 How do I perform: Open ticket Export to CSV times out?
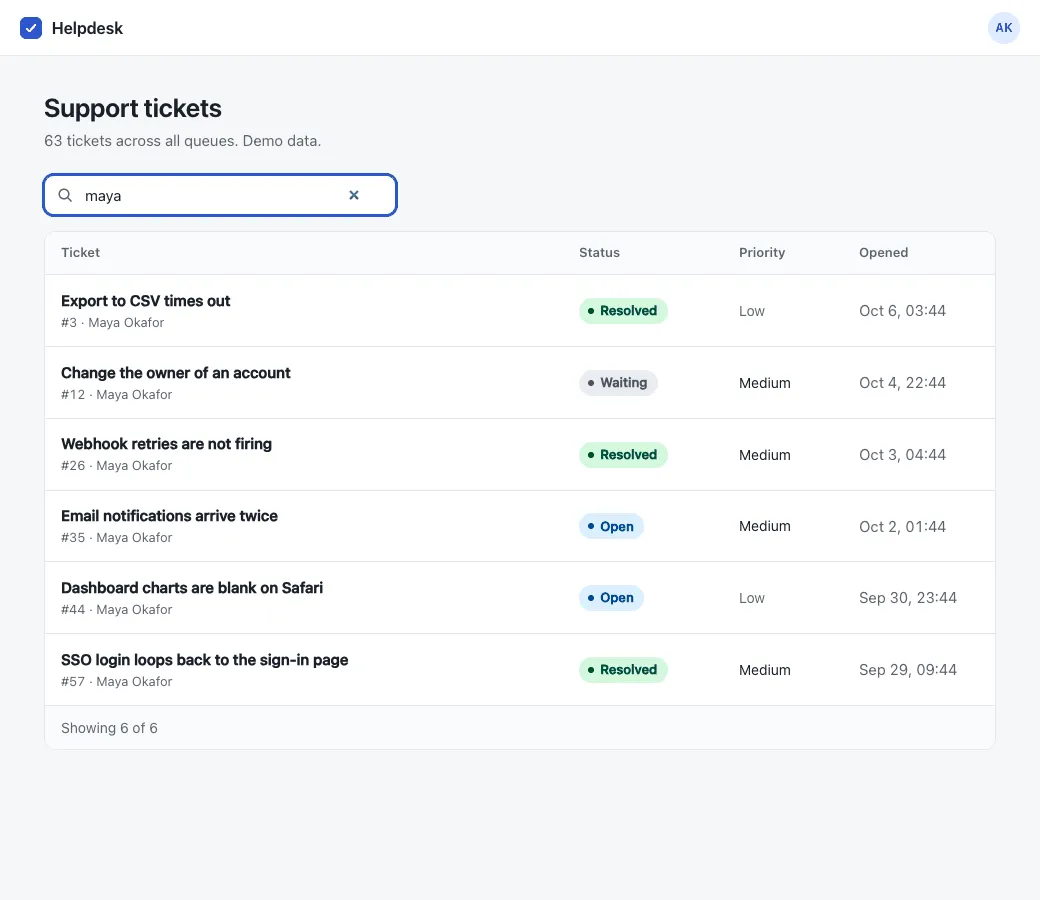pyautogui.click(x=145, y=301)
